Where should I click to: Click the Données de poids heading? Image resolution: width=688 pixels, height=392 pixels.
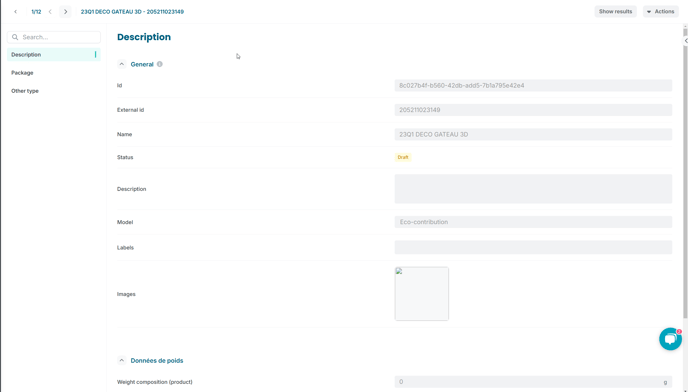click(x=157, y=360)
